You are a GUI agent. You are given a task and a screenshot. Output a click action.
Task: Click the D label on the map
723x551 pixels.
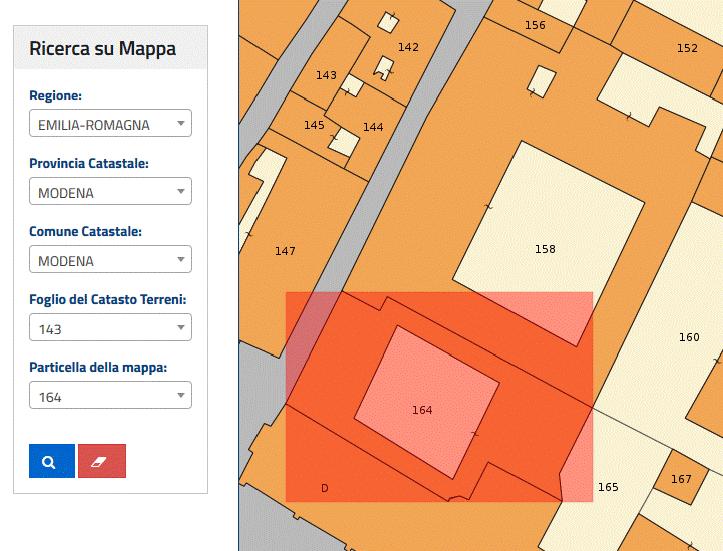pos(325,488)
